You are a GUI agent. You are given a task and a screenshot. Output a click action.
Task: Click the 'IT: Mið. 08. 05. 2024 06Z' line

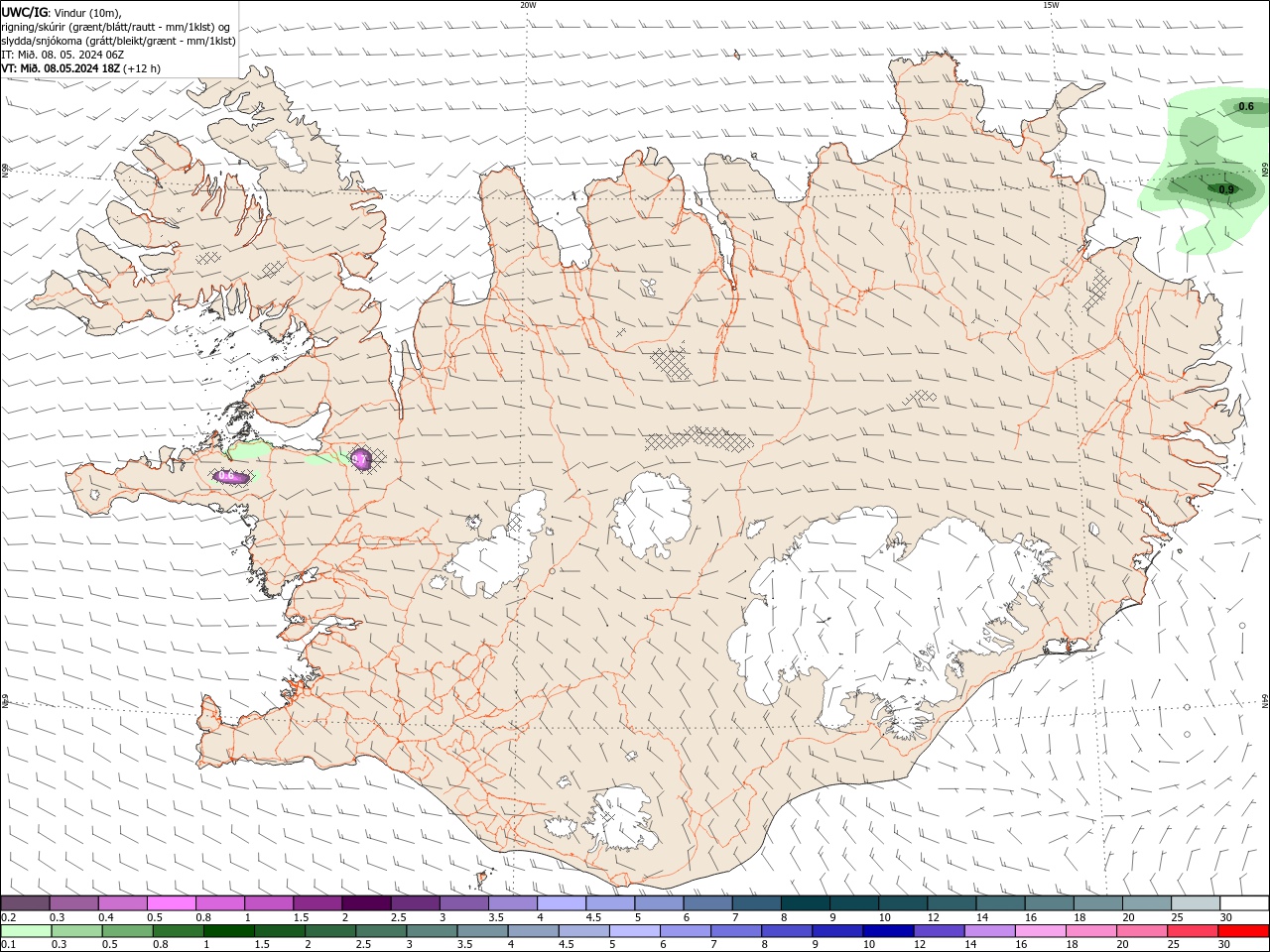(63, 55)
